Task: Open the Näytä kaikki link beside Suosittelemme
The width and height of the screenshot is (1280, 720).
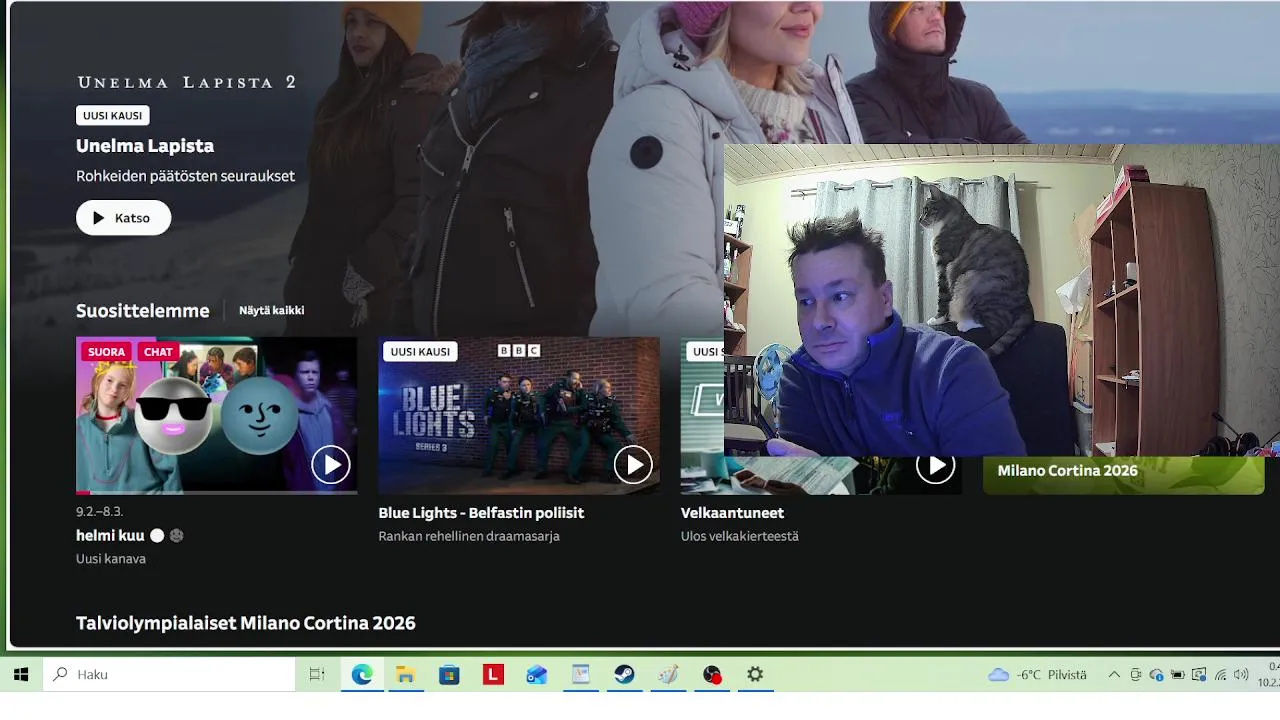Action: coord(271,311)
